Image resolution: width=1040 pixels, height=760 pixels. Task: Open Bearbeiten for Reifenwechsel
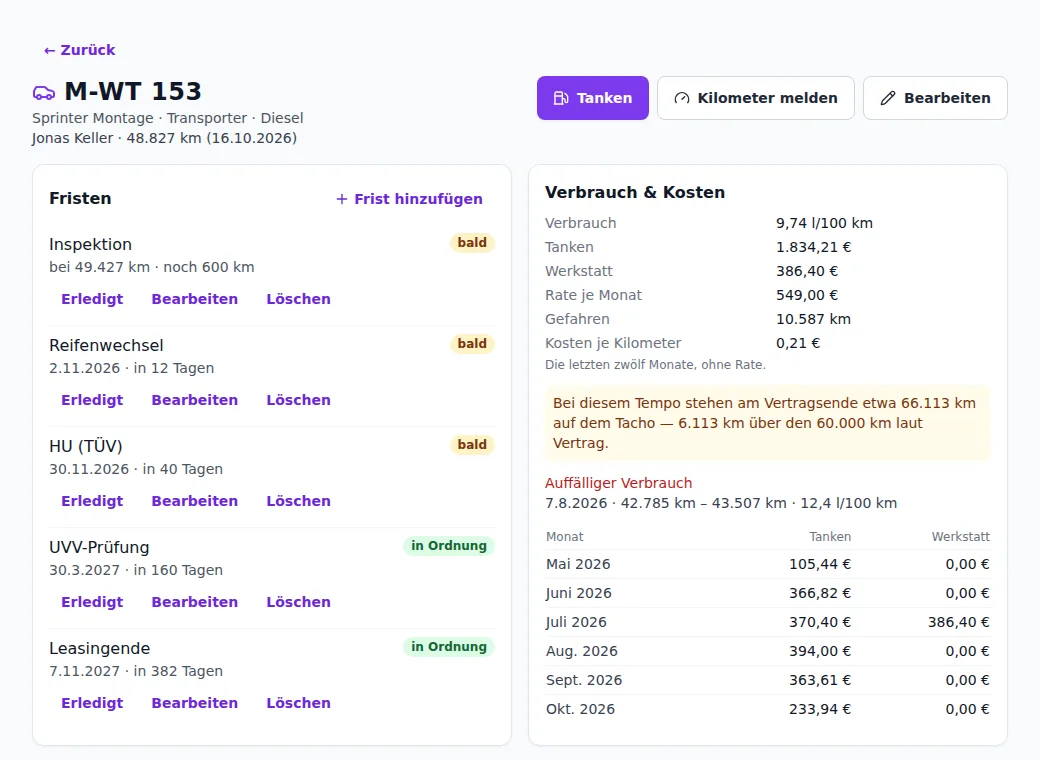pos(194,400)
